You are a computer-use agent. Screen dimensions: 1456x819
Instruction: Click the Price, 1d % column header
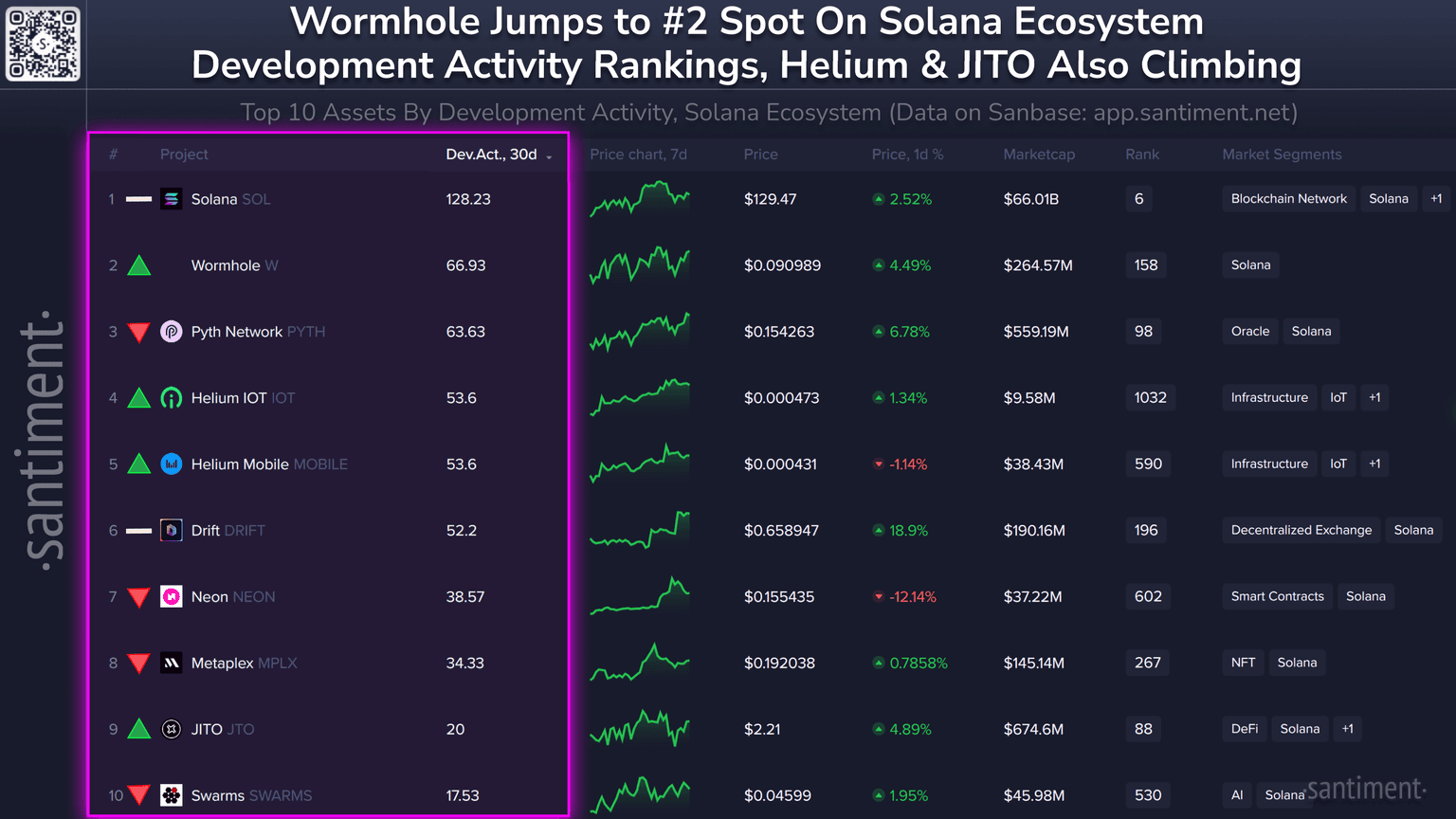[x=907, y=155]
